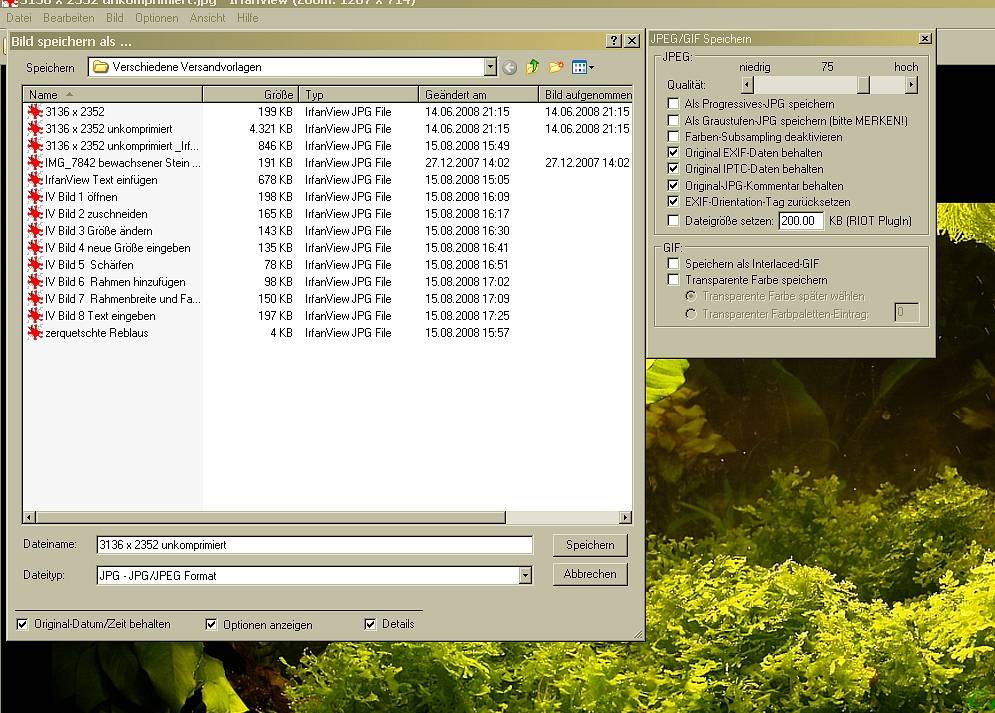Toggle Optionen anzeigen checkbox
Viewport: 995px width, 713px height.
[211, 624]
